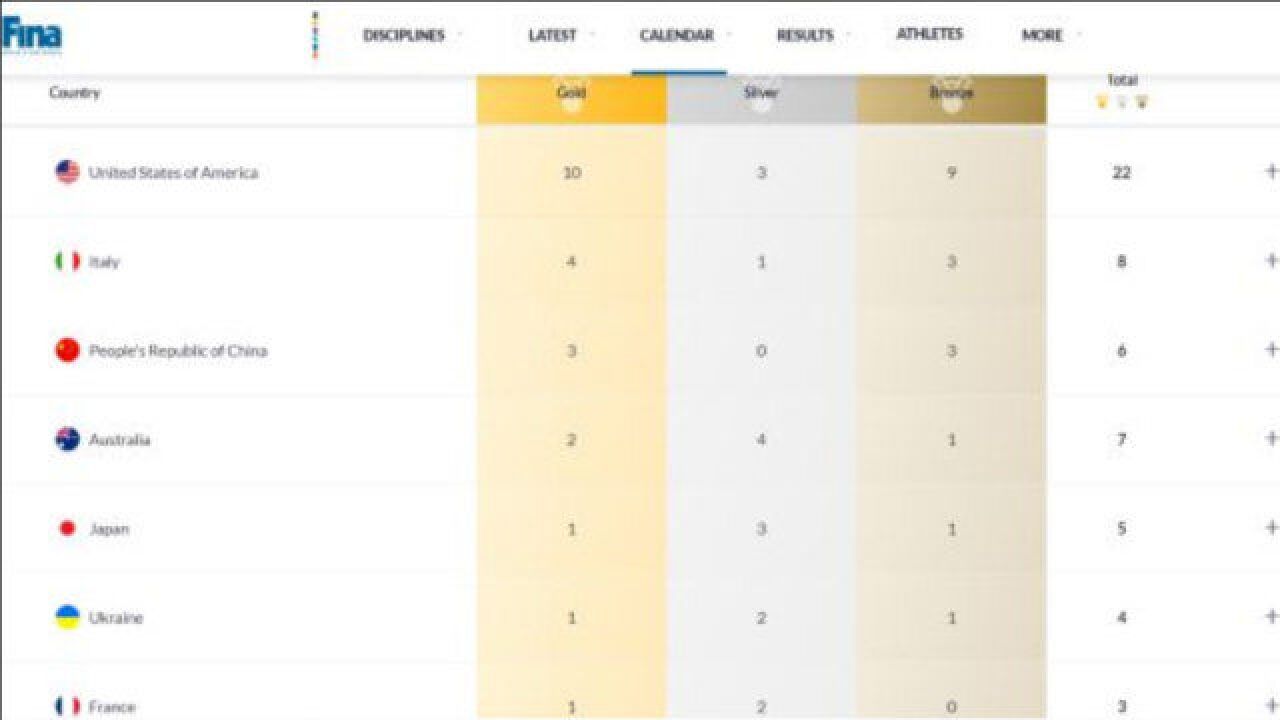Click USA total medal count 22
1280x720 pixels.
1121,172
